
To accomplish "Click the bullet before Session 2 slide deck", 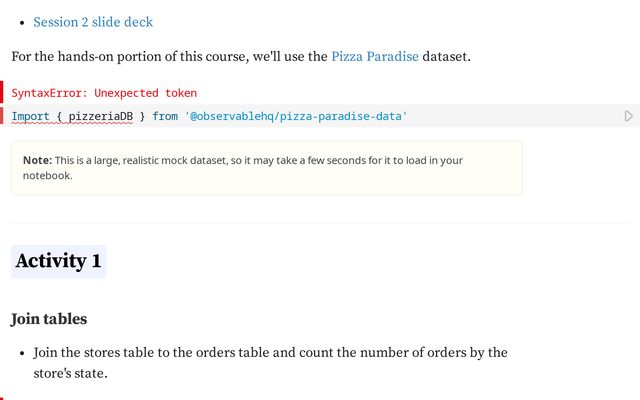I will (x=22, y=22).
